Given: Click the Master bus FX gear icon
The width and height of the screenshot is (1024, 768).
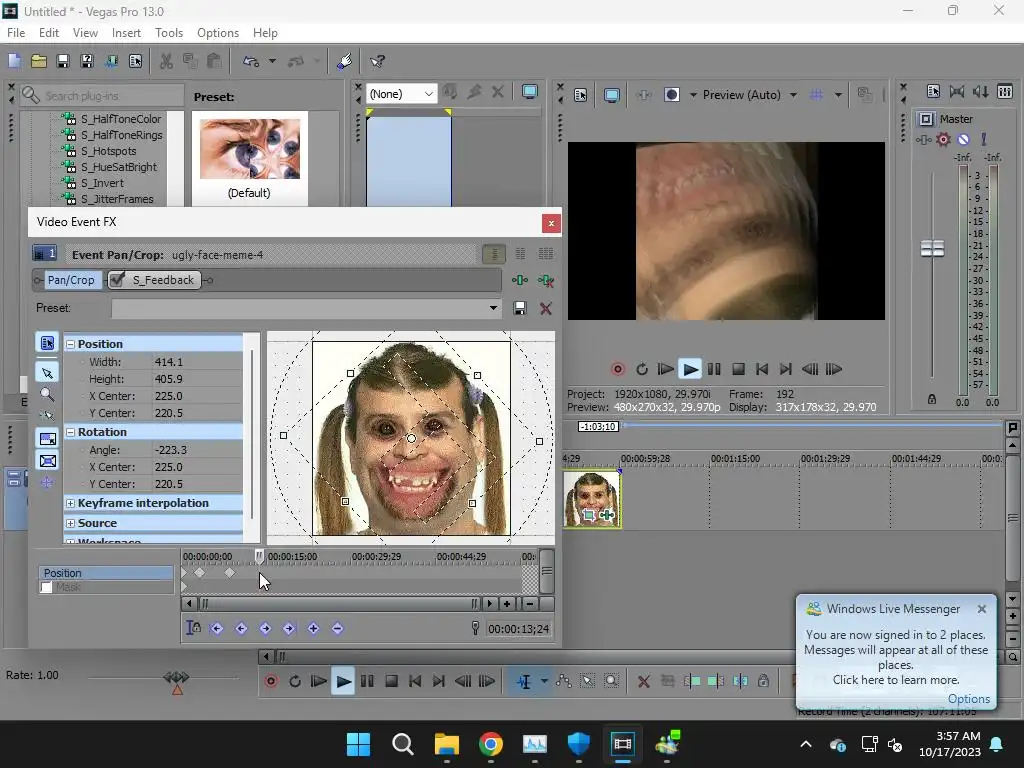Looking at the screenshot, I should pyautogui.click(x=943, y=139).
